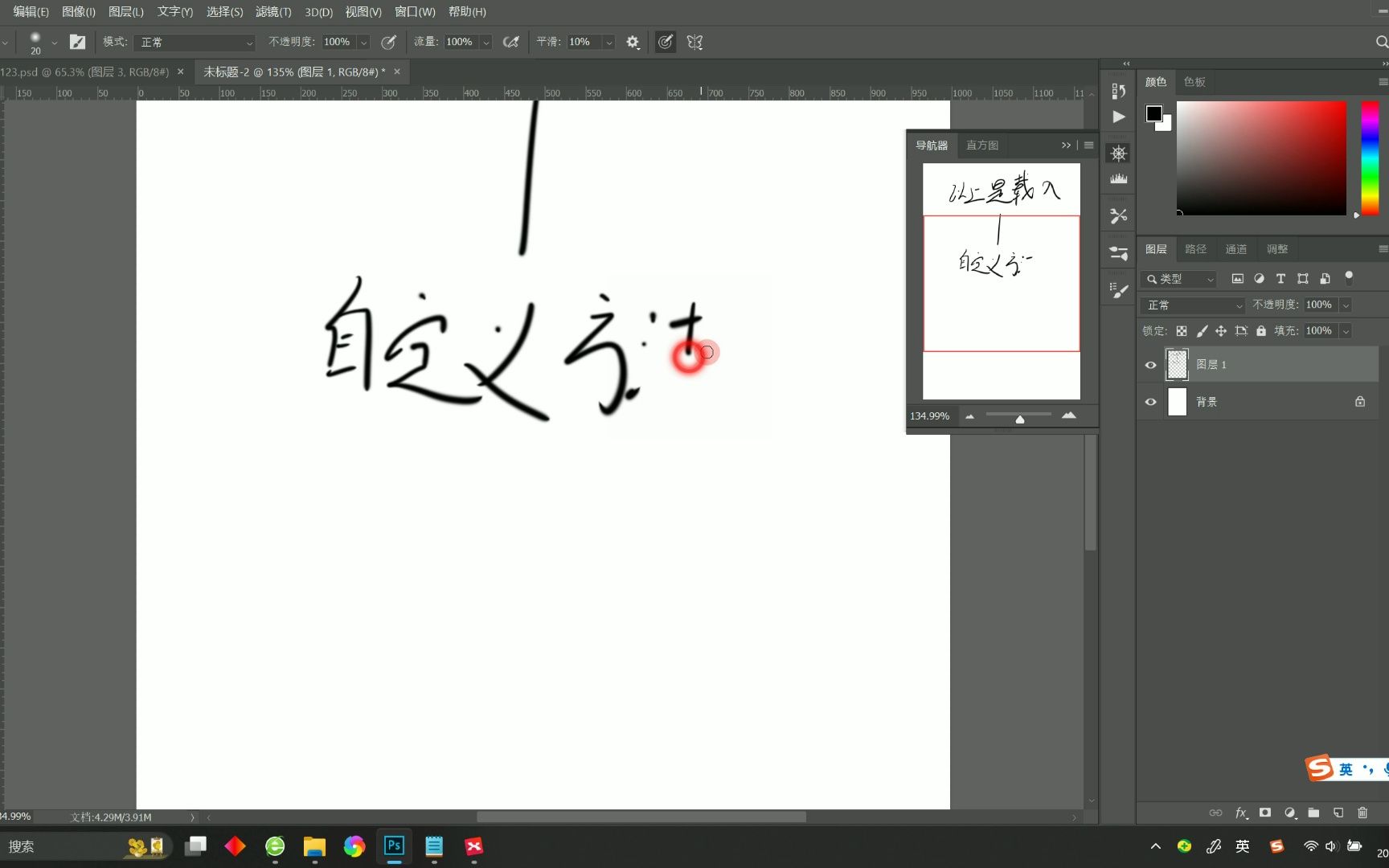This screenshot has width=1389, height=868.
Task: Enable the Lock all padlock for 图层 1
Action: [x=1261, y=330]
